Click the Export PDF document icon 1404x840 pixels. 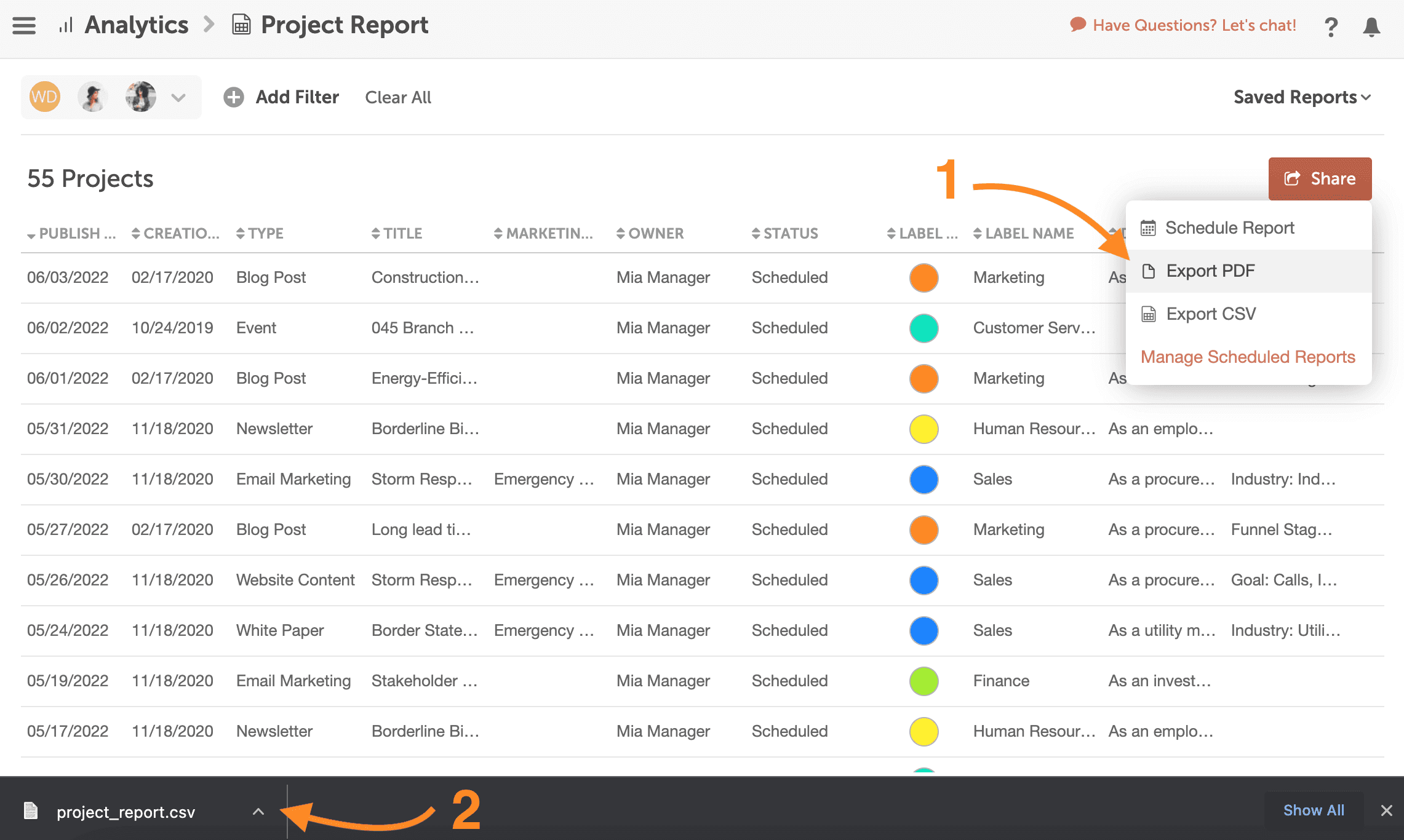coord(1148,271)
